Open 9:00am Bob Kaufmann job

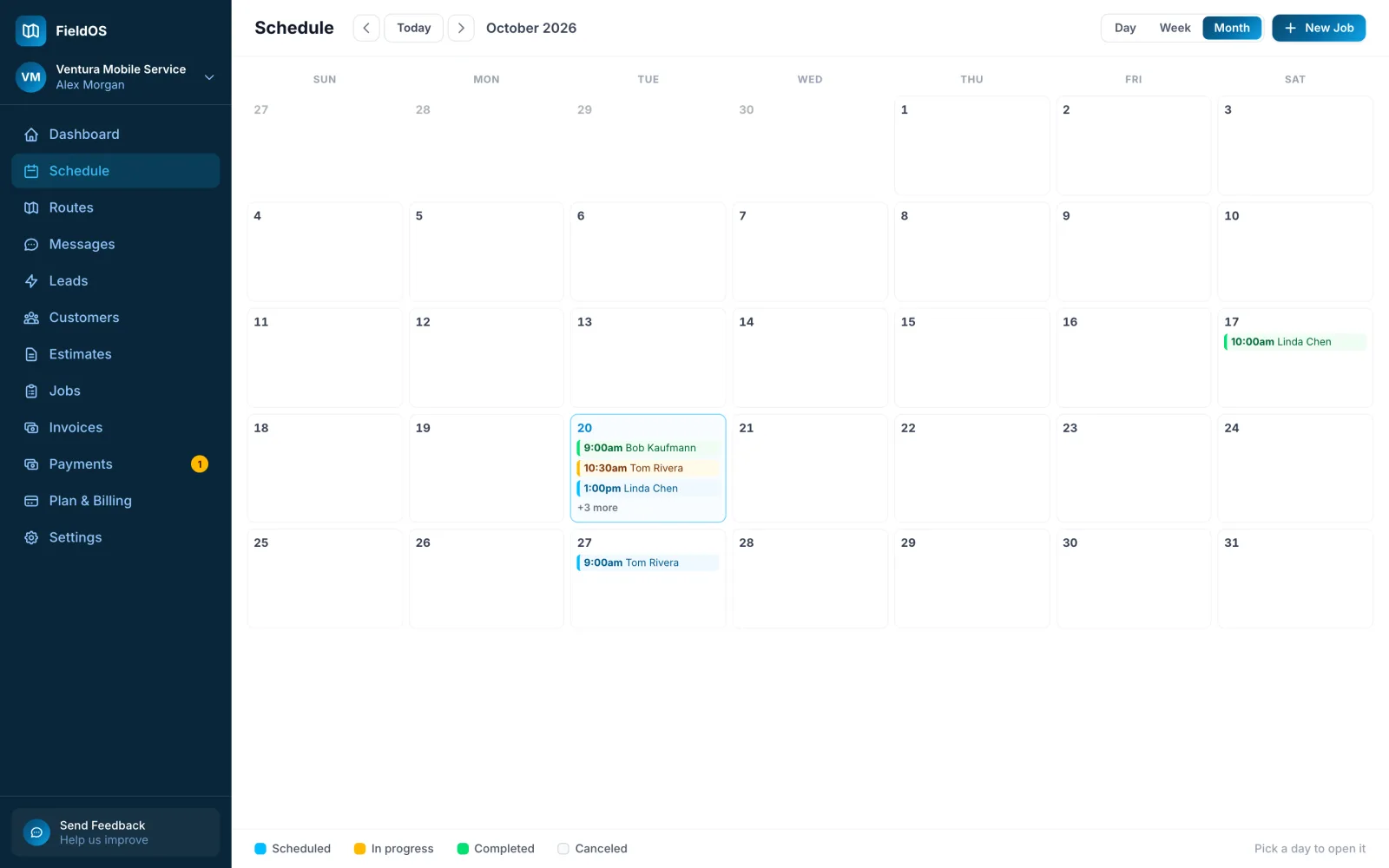(648, 448)
